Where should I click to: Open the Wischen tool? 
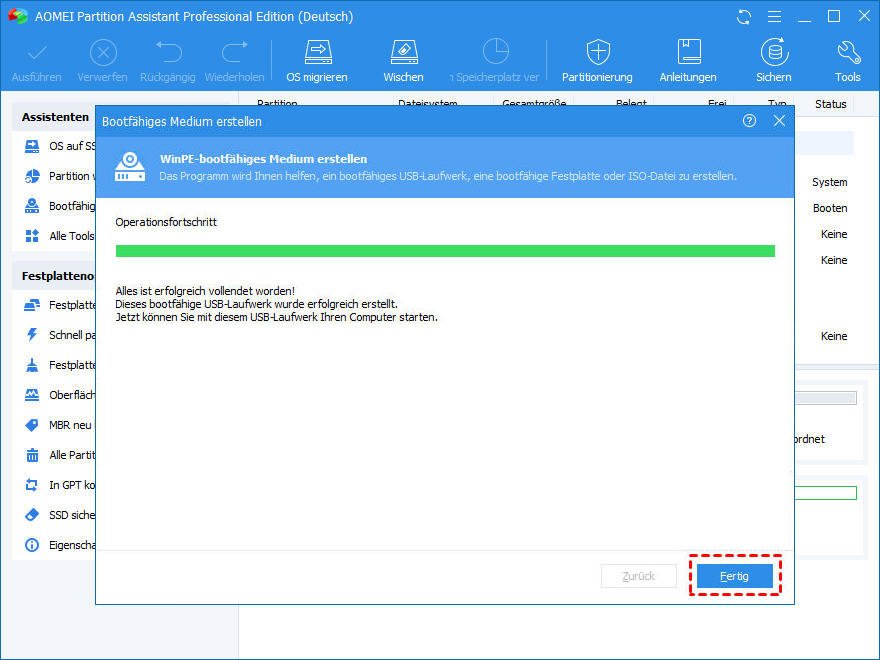point(404,61)
